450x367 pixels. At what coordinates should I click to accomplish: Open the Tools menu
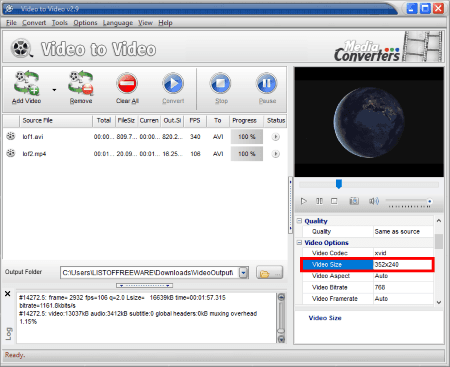coord(60,23)
